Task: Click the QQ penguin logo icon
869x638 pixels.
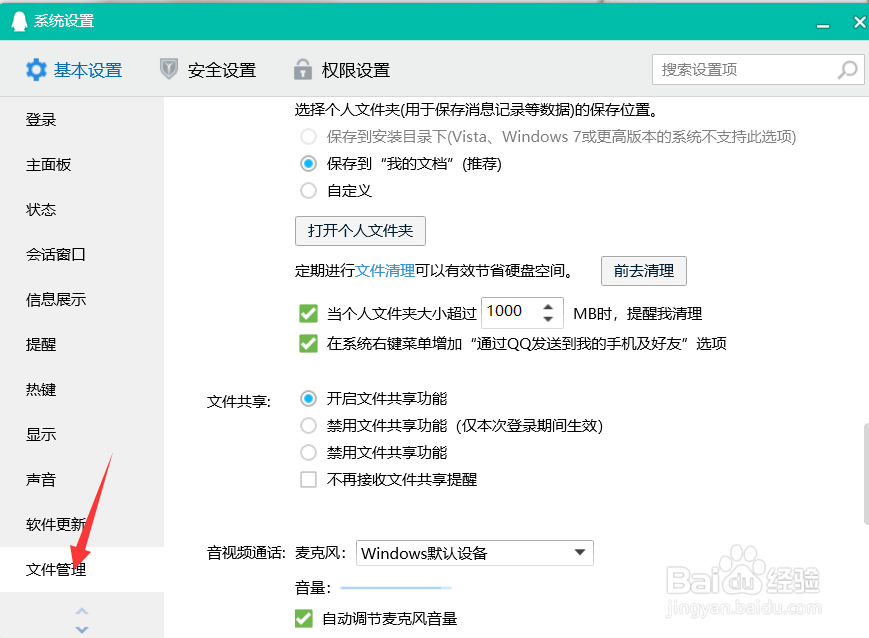Action: tap(19, 21)
